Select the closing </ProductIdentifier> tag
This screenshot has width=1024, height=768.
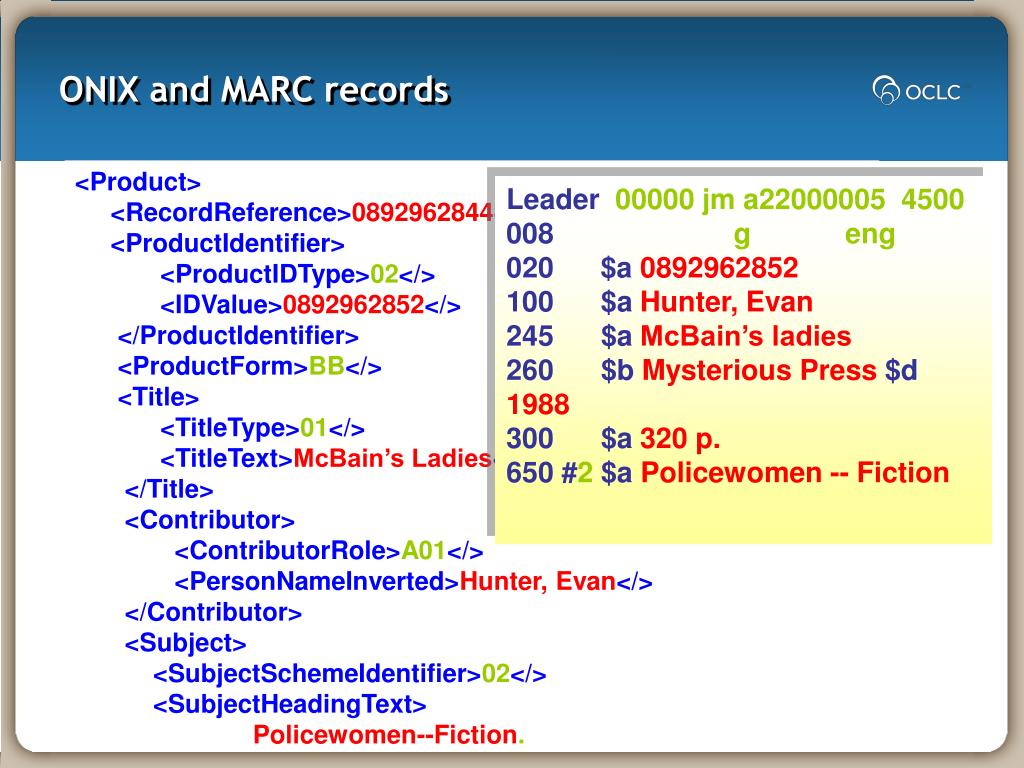tap(238, 336)
